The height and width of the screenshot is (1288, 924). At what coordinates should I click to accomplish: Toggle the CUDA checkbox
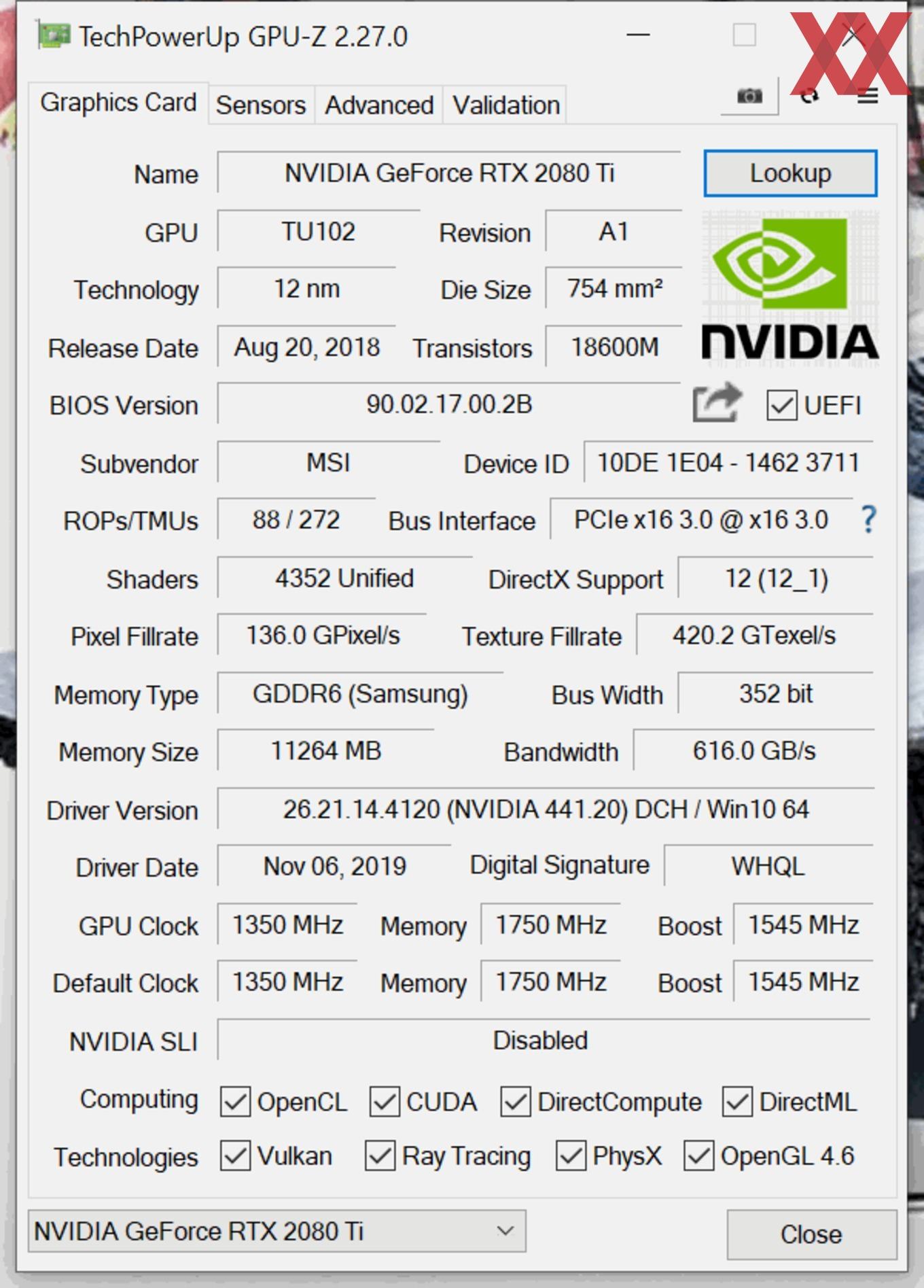tap(385, 1102)
